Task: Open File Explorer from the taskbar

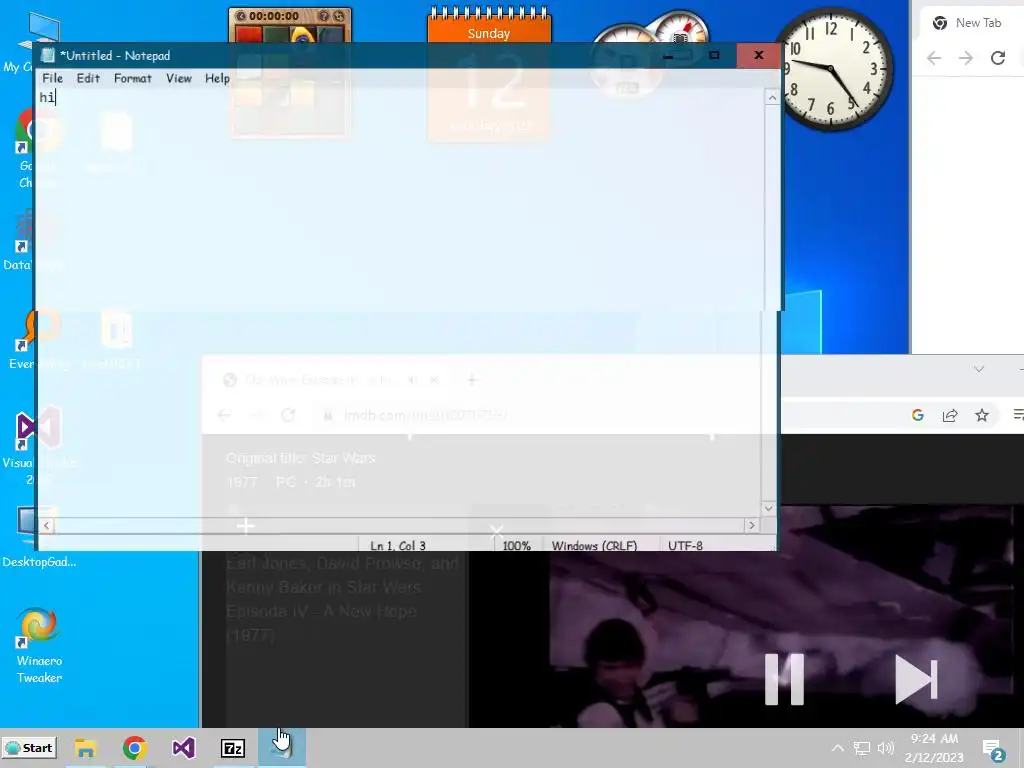Action: [x=86, y=748]
